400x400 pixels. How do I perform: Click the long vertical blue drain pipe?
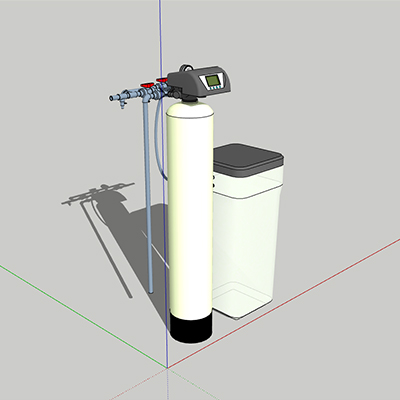148,197
